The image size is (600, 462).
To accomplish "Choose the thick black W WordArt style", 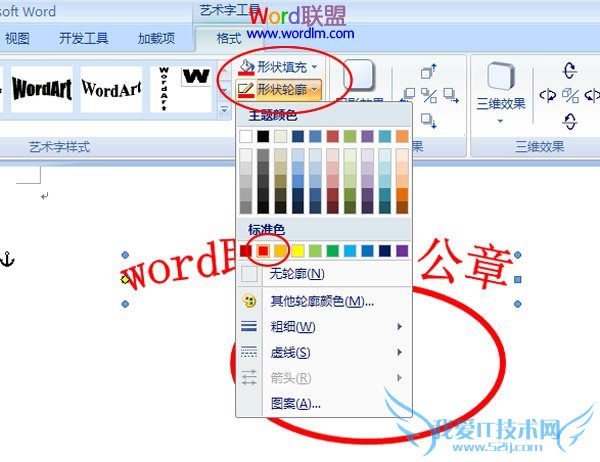I will pyautogui.click(x=196, y=76).
